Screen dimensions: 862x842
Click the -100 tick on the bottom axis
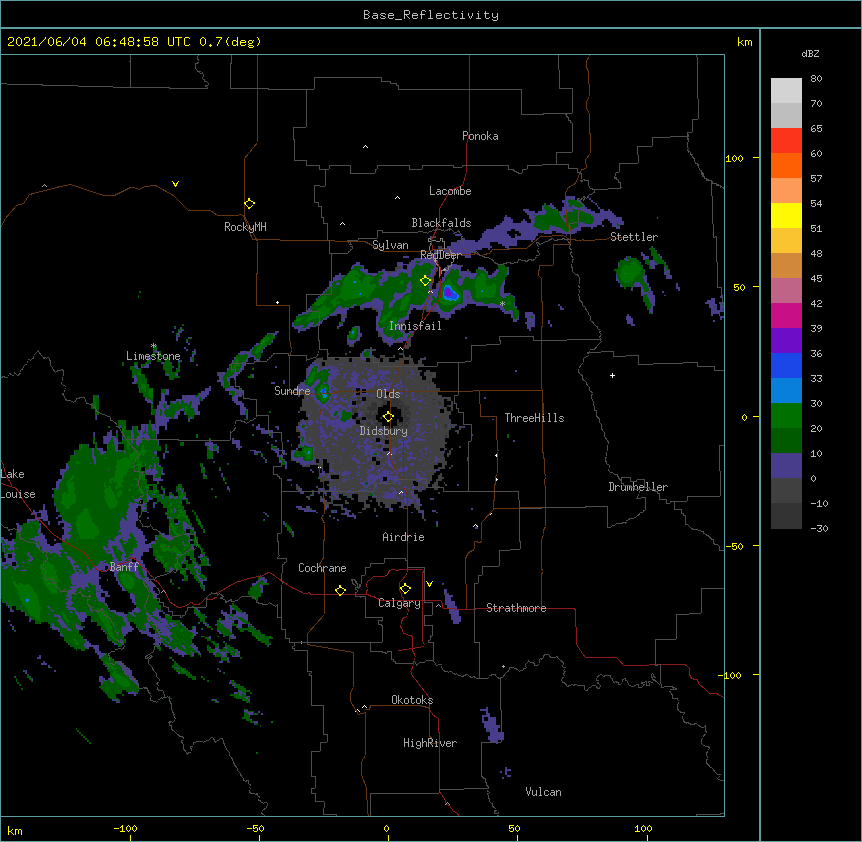tap(125, 828)
